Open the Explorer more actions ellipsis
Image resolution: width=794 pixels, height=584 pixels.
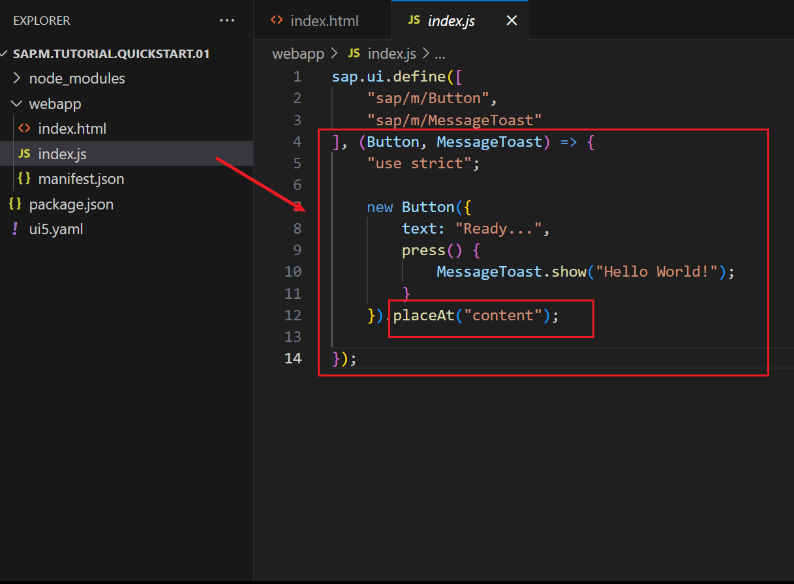click(227, 20)
